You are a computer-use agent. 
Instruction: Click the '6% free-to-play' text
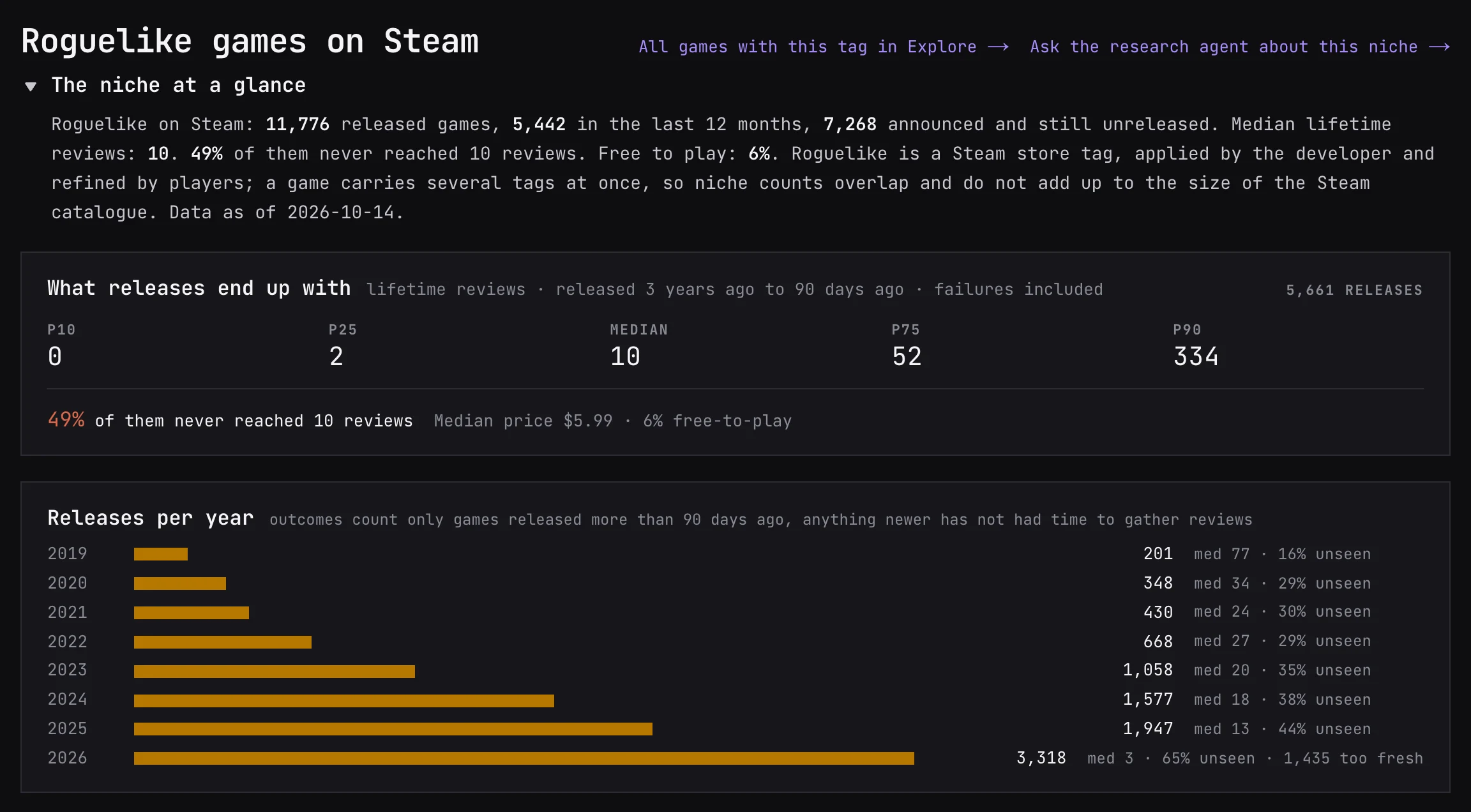[717, 421]
